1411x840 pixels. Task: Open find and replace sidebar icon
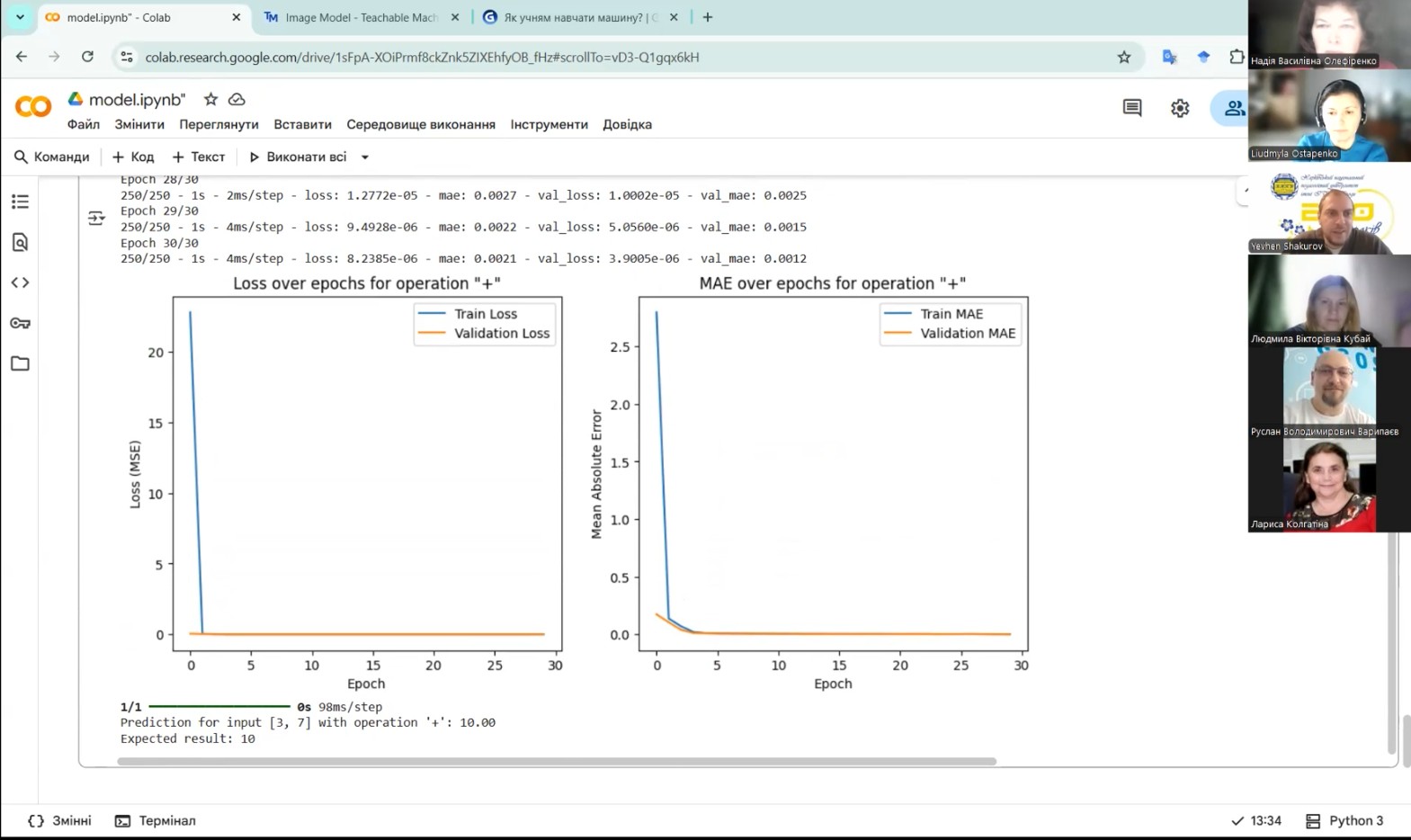[x=20, y=242]
